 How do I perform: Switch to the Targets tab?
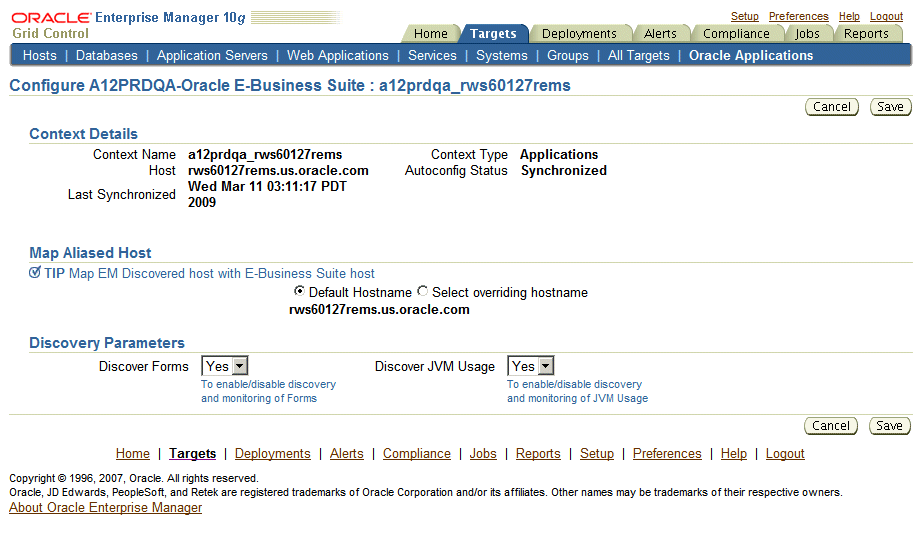[x=493, y=34]
